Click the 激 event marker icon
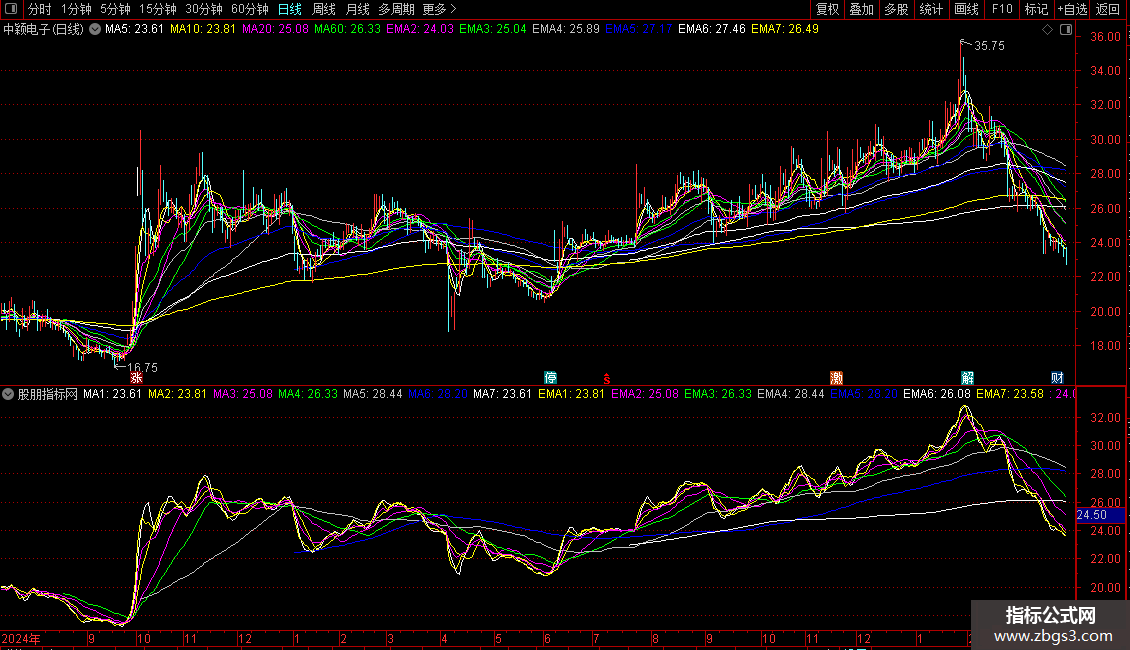1130x650 pixels. click(x=836, y=378)
